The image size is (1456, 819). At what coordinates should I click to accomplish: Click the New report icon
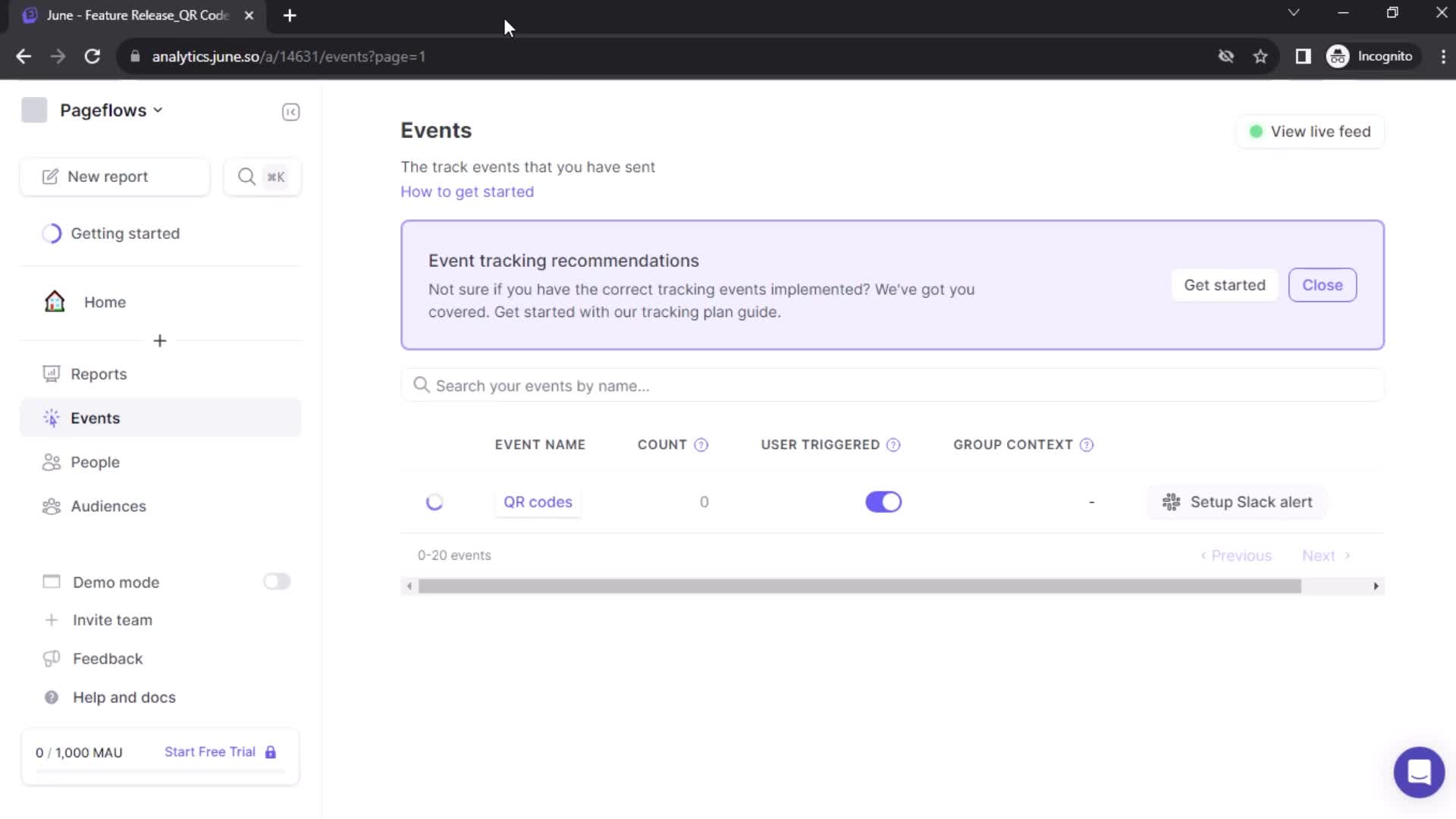click(49, 175)
